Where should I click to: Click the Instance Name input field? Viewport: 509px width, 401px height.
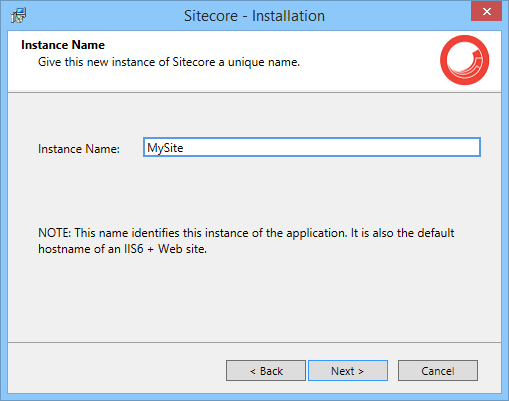(312, 147)
